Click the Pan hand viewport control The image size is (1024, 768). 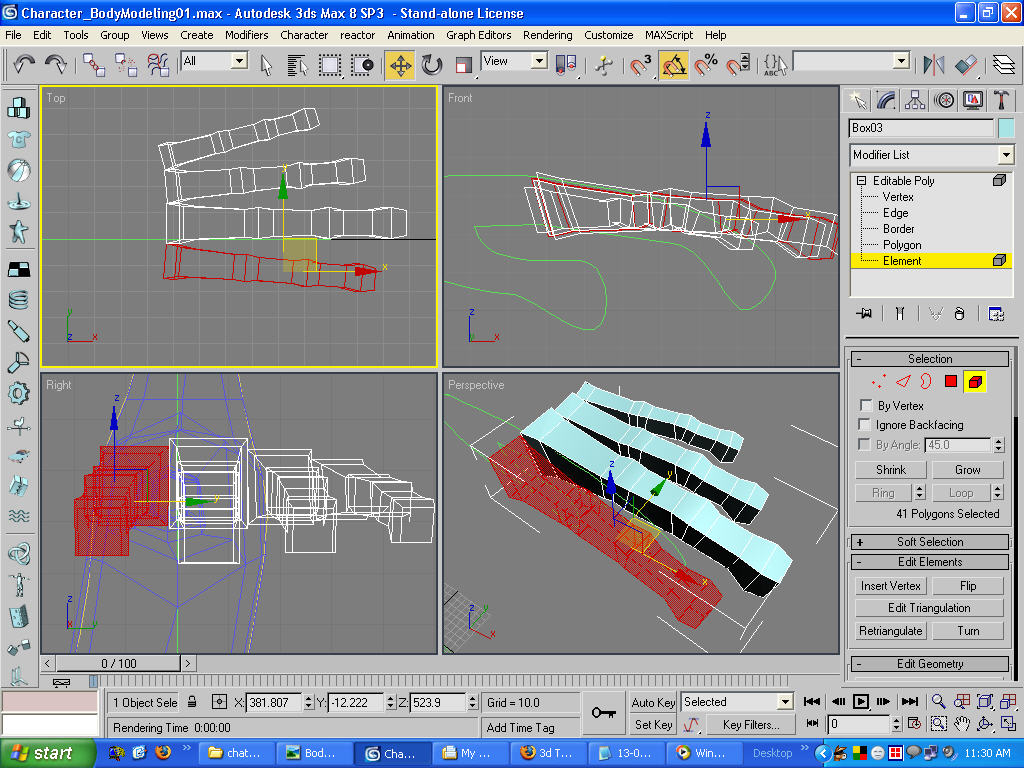pyautogui.click(x=961, y=724)
